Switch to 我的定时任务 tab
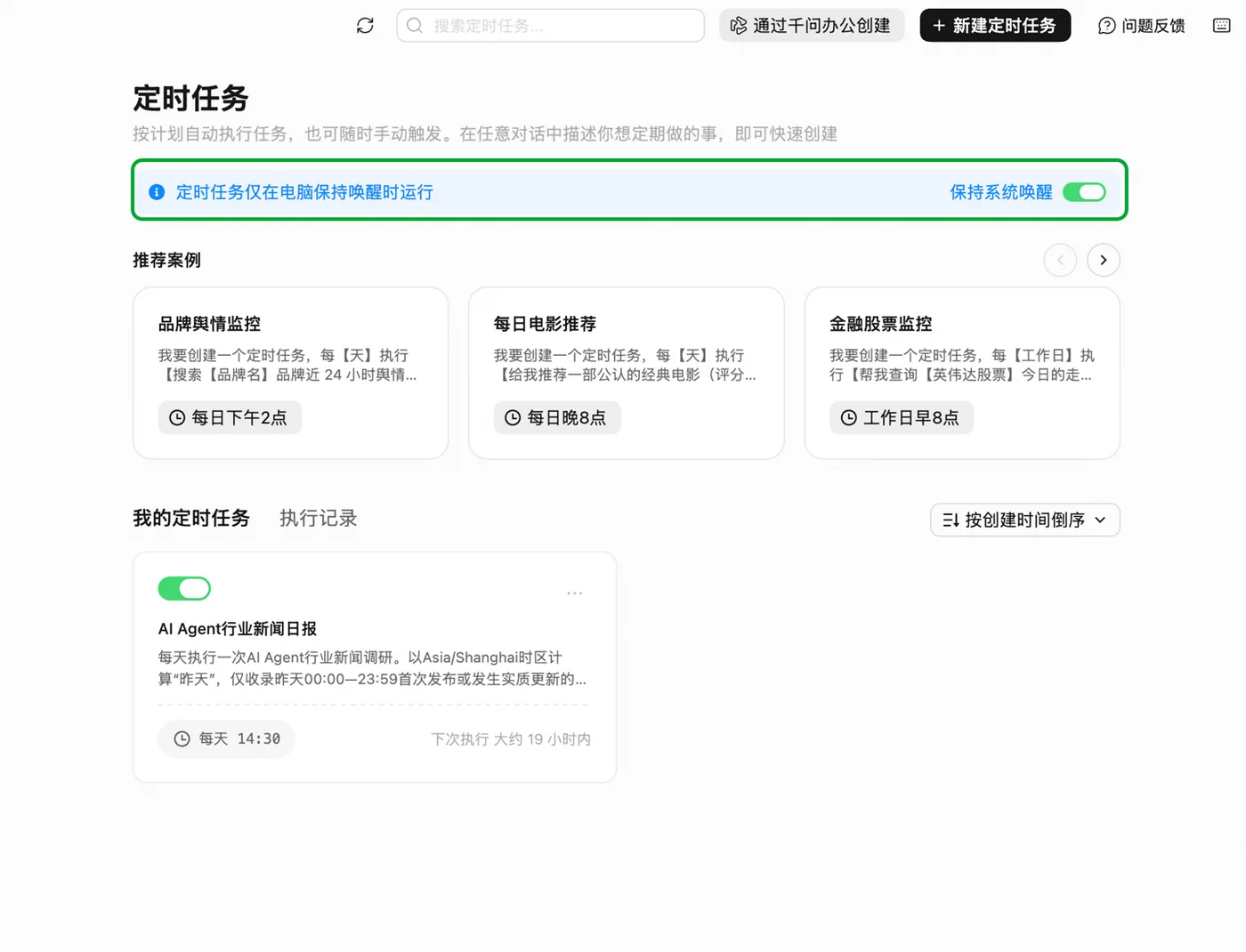Viewport: 1246px width, 952px height. 191,518
